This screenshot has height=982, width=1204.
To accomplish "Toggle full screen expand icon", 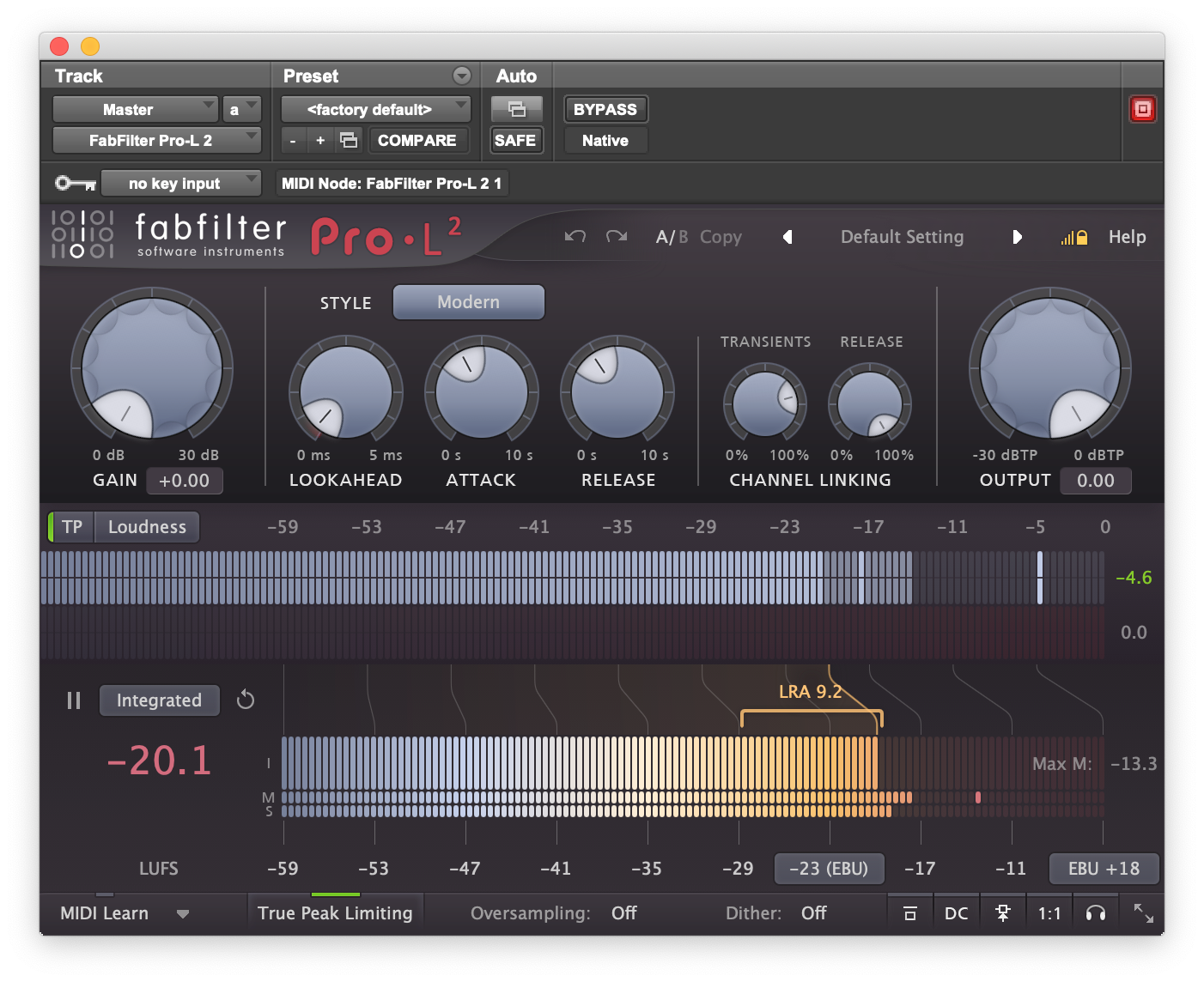I will pyautogui.click(x=1143, y=913).
